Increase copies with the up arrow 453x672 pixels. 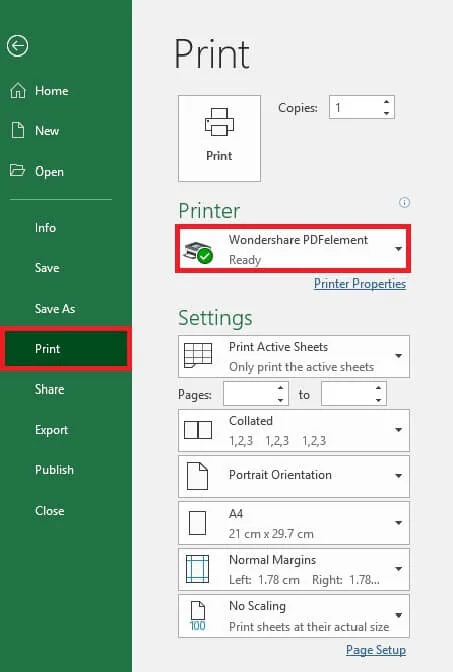[387, 102]
